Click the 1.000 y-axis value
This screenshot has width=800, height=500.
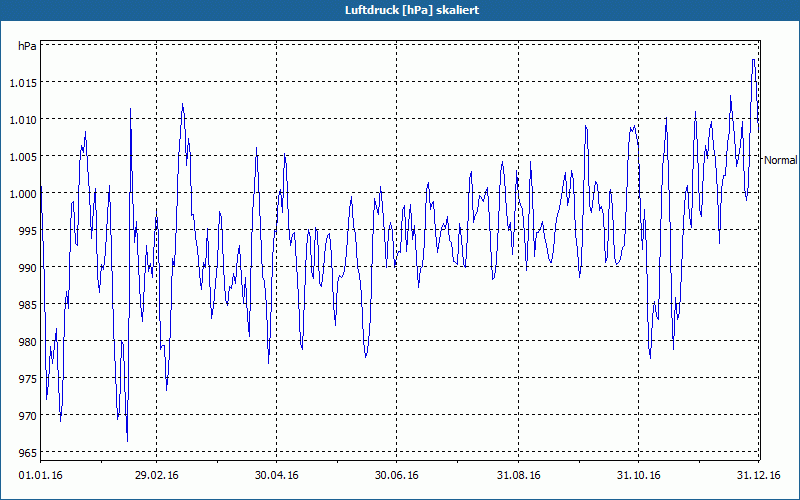point(23,193)
